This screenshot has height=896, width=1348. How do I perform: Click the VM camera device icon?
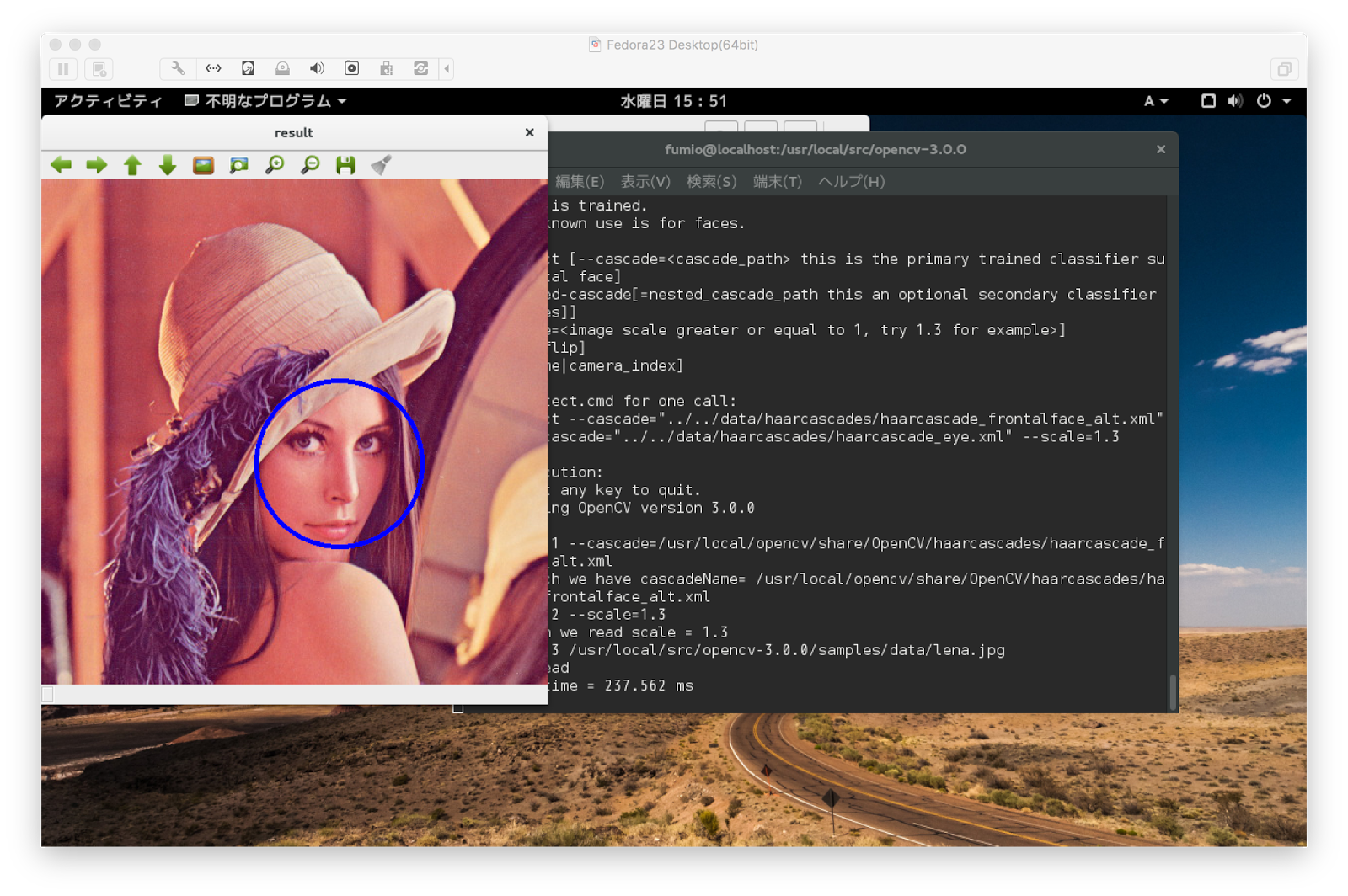pos(351,69)
